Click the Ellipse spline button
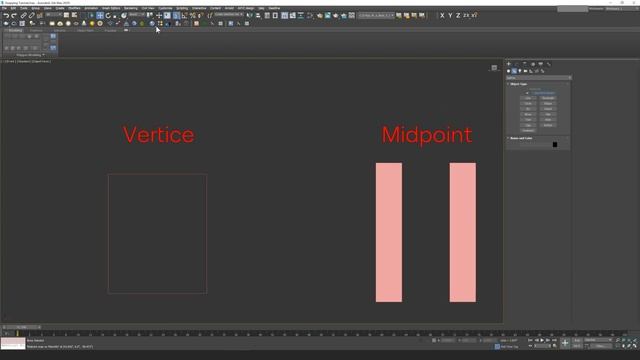This screenshot has width=640, height=360. [548, 103]
